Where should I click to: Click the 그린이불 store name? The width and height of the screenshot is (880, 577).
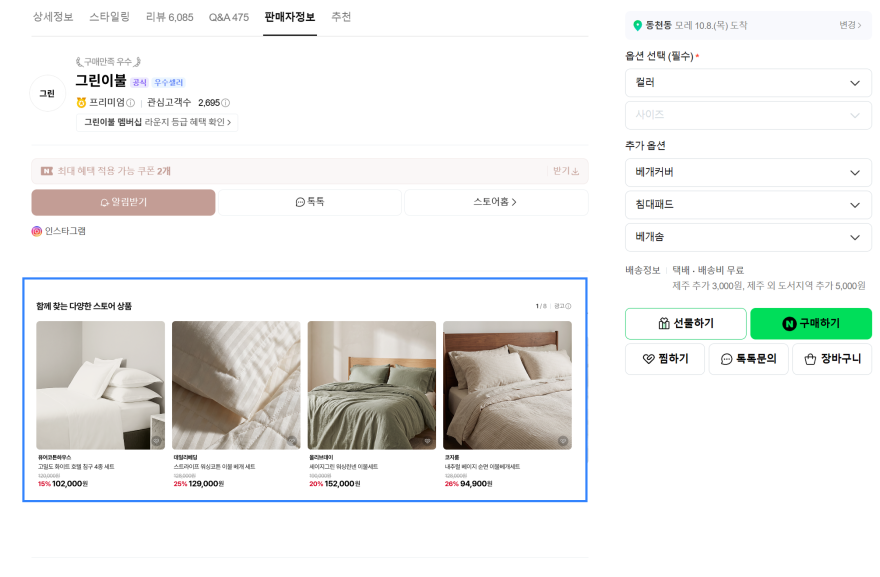[x=101, y=81]
